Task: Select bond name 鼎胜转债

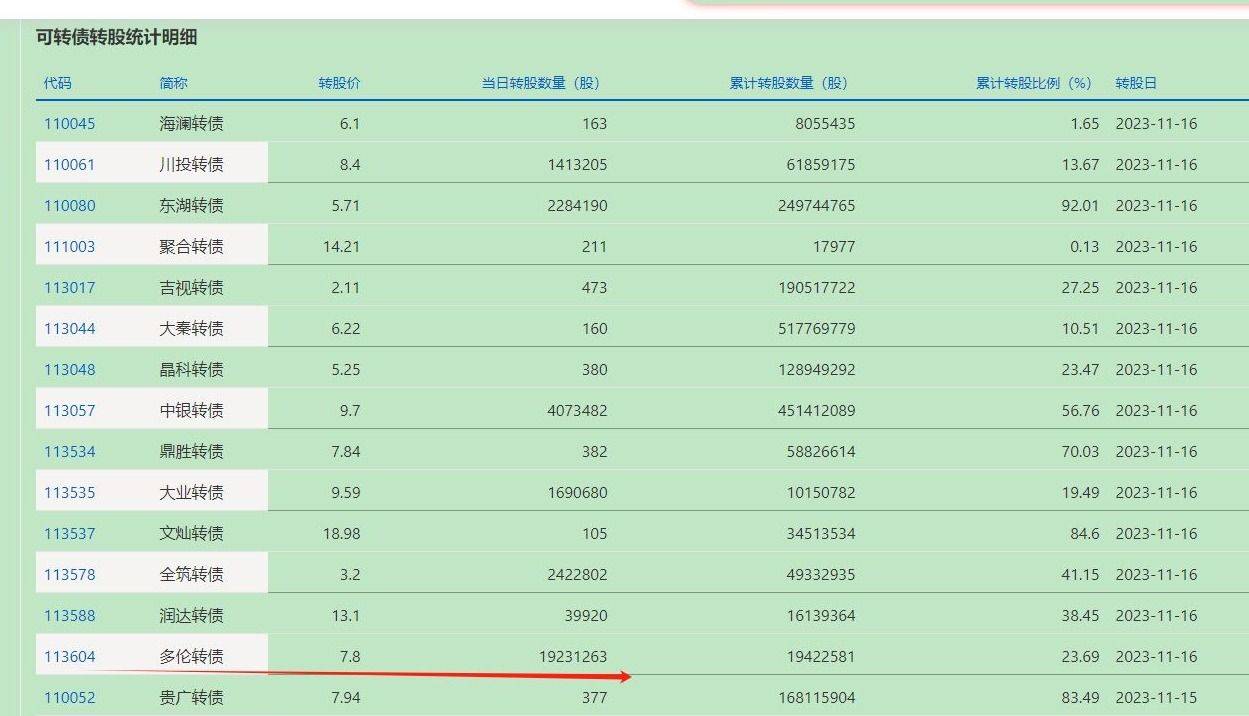Action: [191, 452]
